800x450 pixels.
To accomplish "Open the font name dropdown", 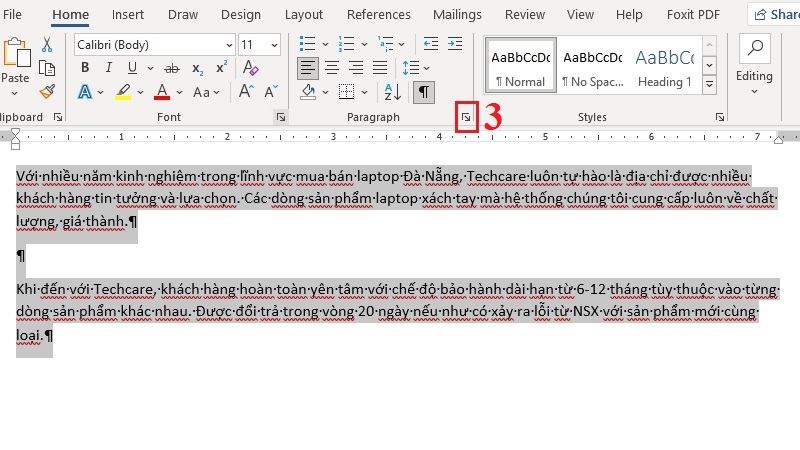I will (229, 45).
